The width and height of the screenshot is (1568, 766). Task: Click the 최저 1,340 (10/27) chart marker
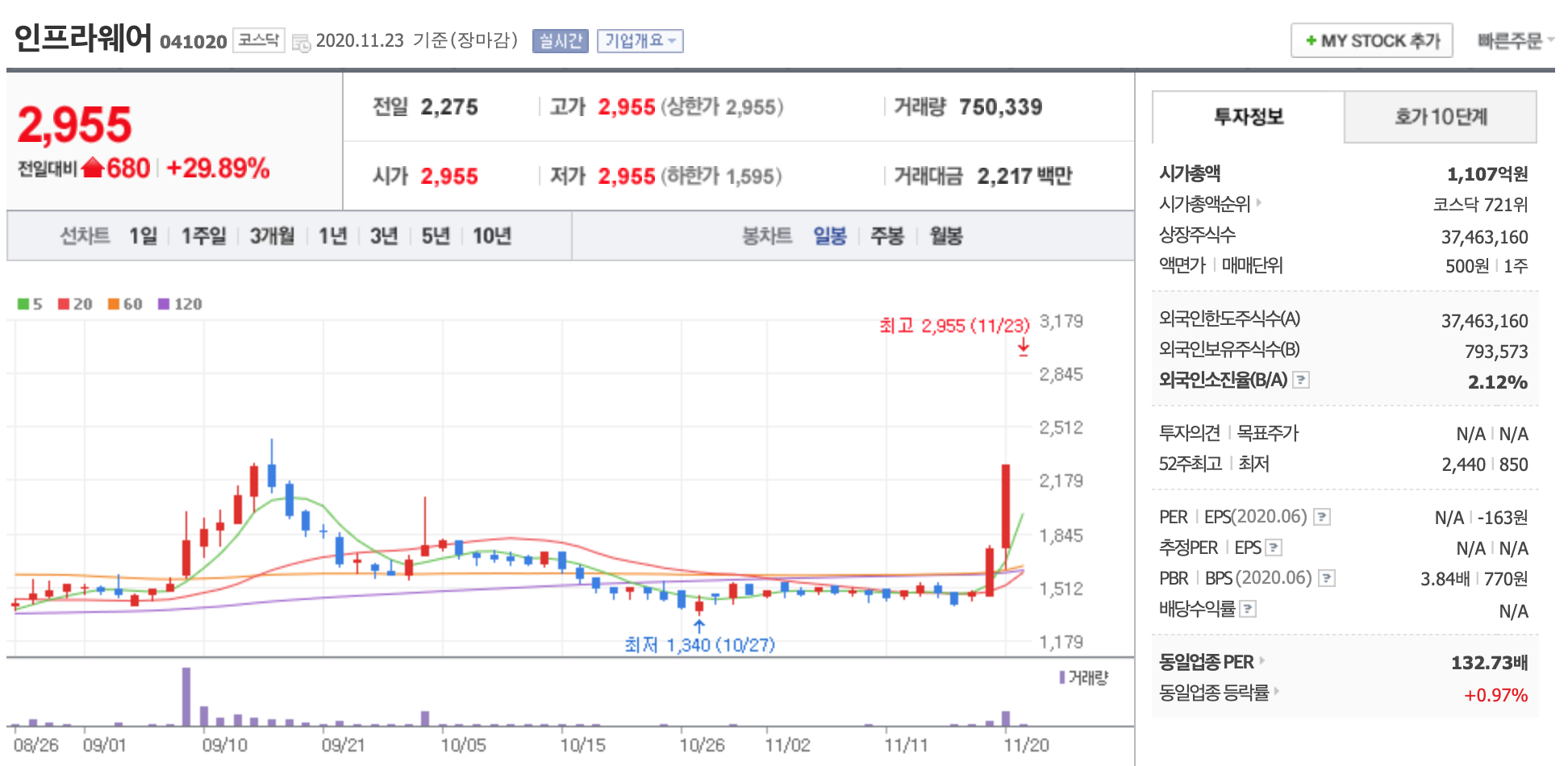699,645
